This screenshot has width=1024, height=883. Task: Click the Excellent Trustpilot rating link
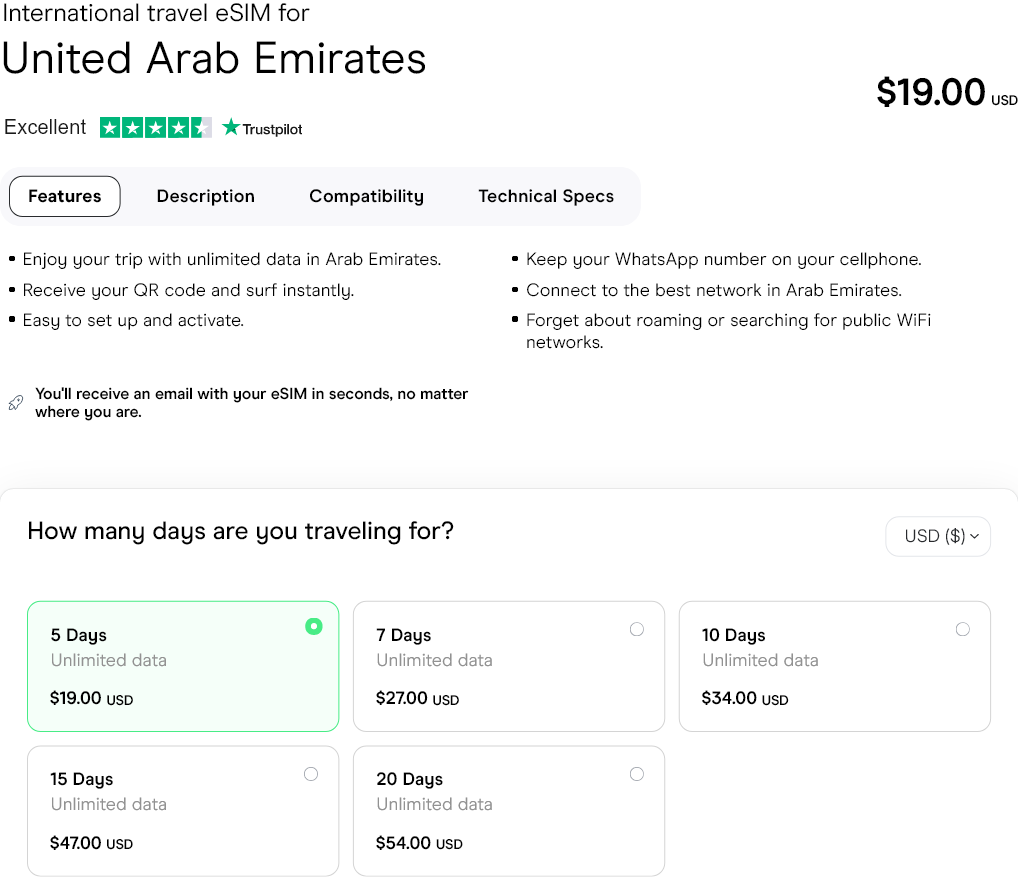click(x=45, y=127)
